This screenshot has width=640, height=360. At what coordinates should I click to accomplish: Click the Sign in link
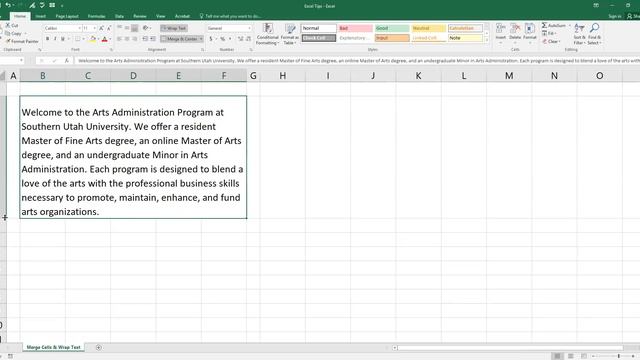(614, 16)
